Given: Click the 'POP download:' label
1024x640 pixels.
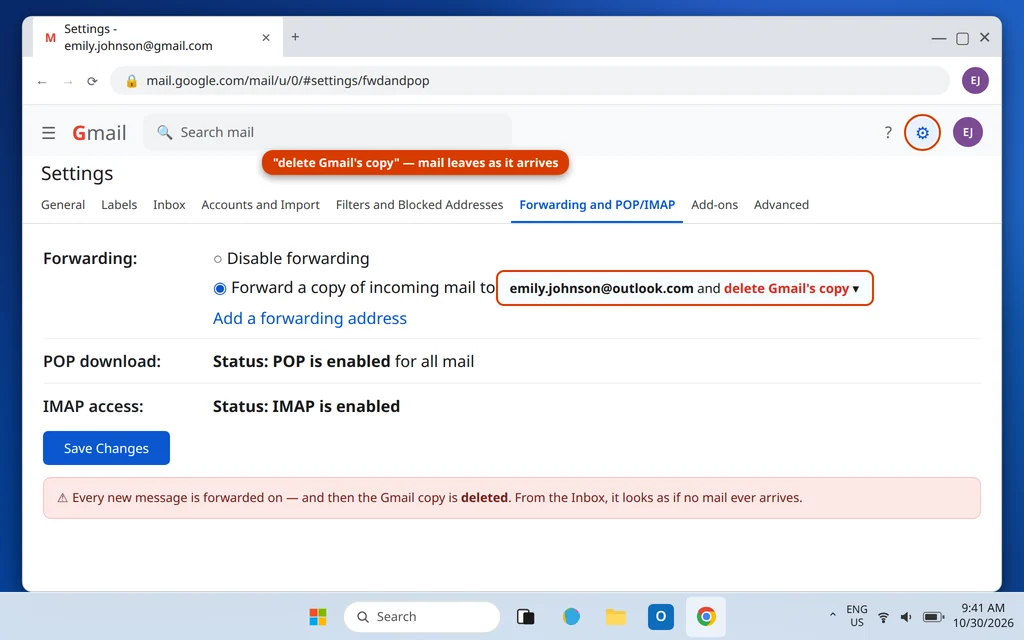Looking at the screenshot, I should tap(102, 361).
